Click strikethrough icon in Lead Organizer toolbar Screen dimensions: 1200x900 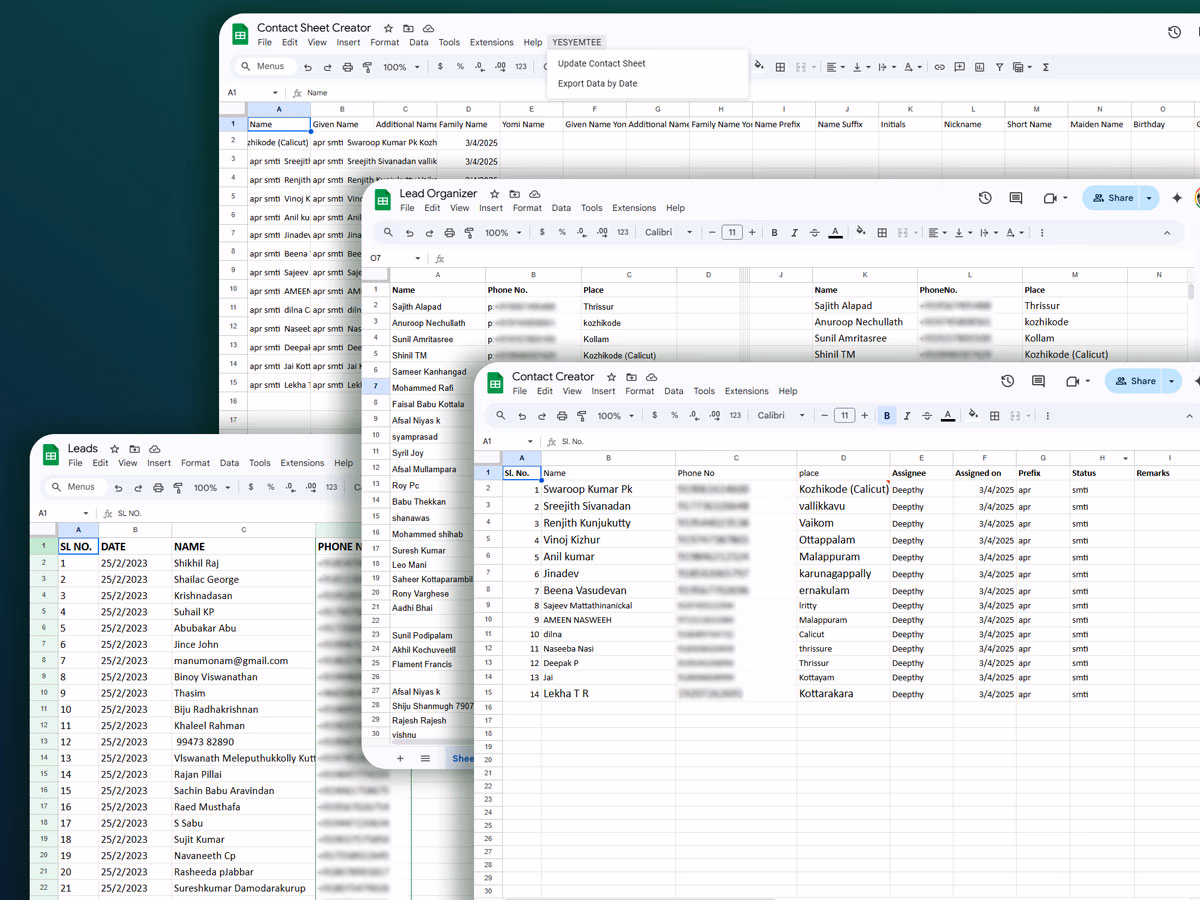pyautogui.click(x=814, y=233)
